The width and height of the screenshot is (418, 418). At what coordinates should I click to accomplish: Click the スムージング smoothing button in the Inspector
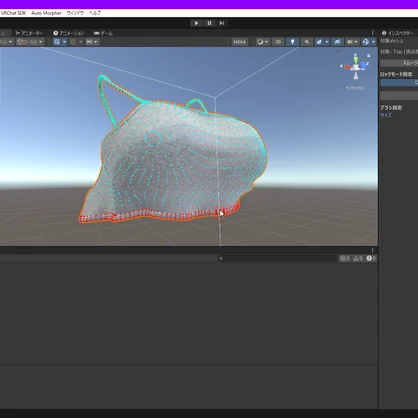click(x=399, y=63)
